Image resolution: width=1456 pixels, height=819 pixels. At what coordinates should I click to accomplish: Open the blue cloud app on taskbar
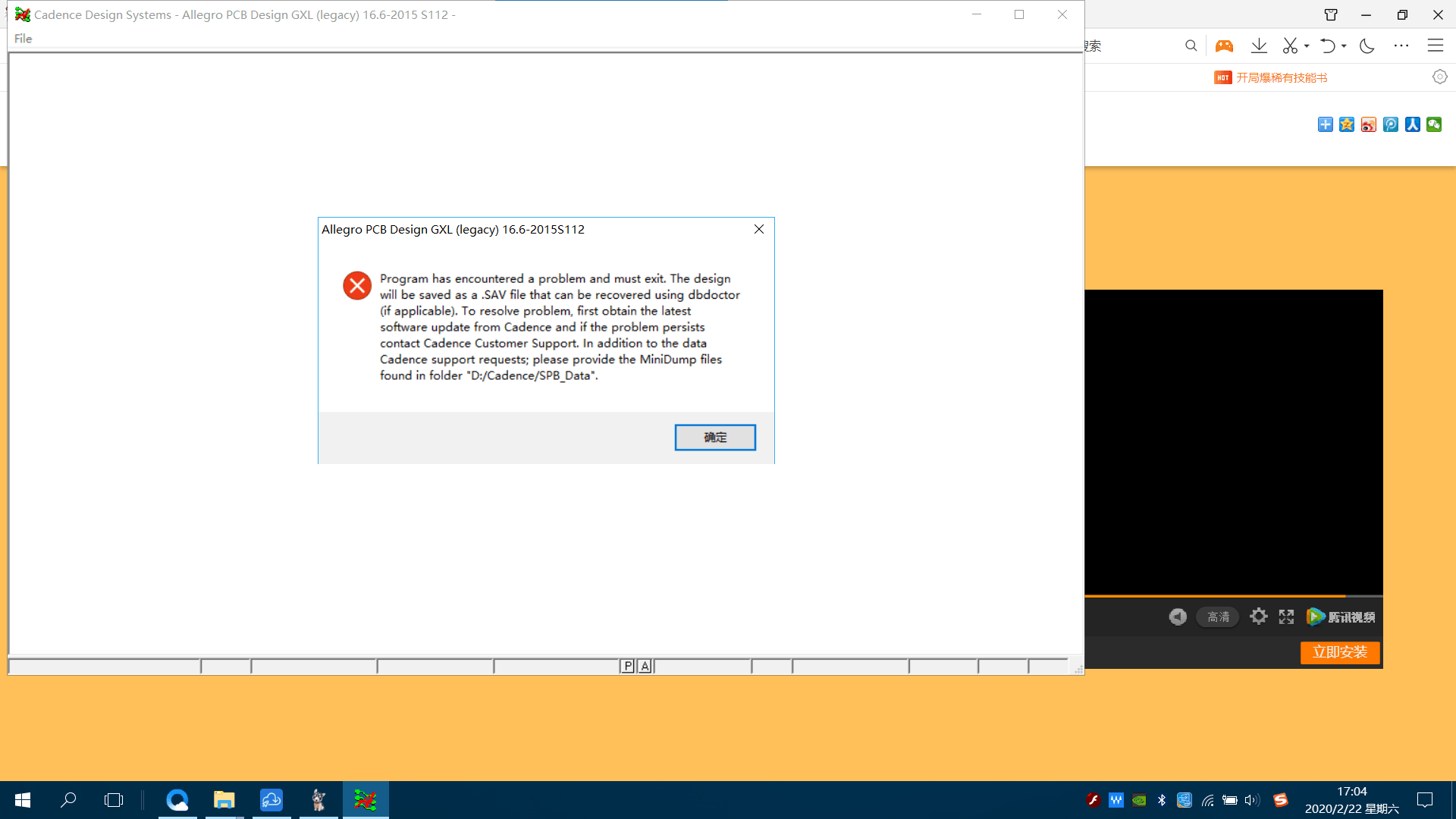coord(271,800)
